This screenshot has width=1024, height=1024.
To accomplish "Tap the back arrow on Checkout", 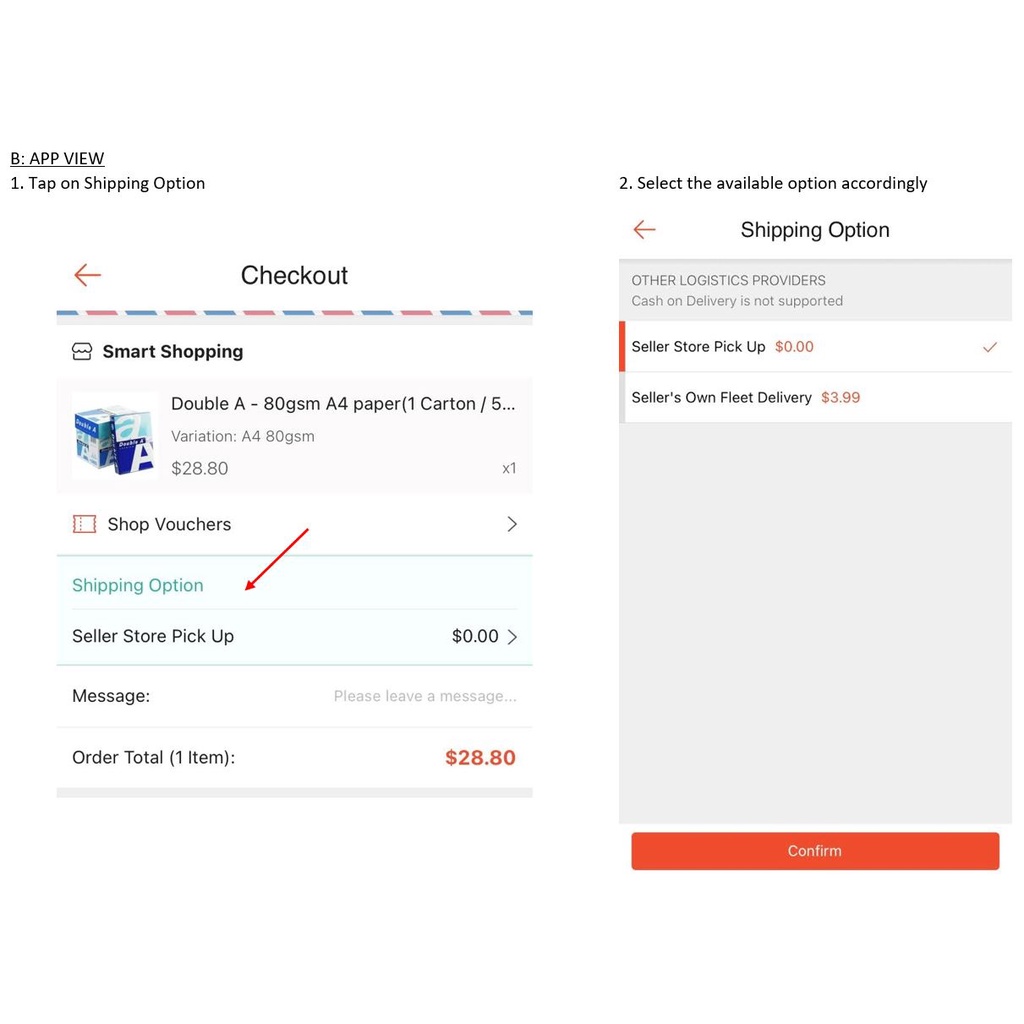I will pyautogui.click(x=88, y=275).
